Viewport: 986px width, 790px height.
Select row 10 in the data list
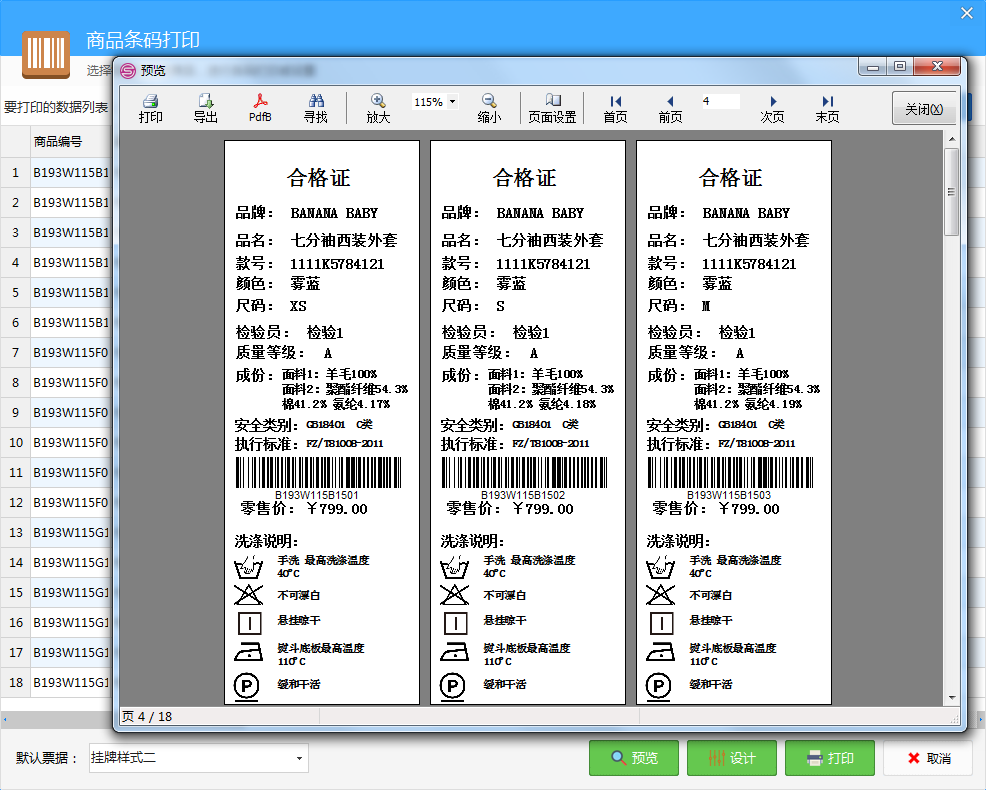[57, 442]
